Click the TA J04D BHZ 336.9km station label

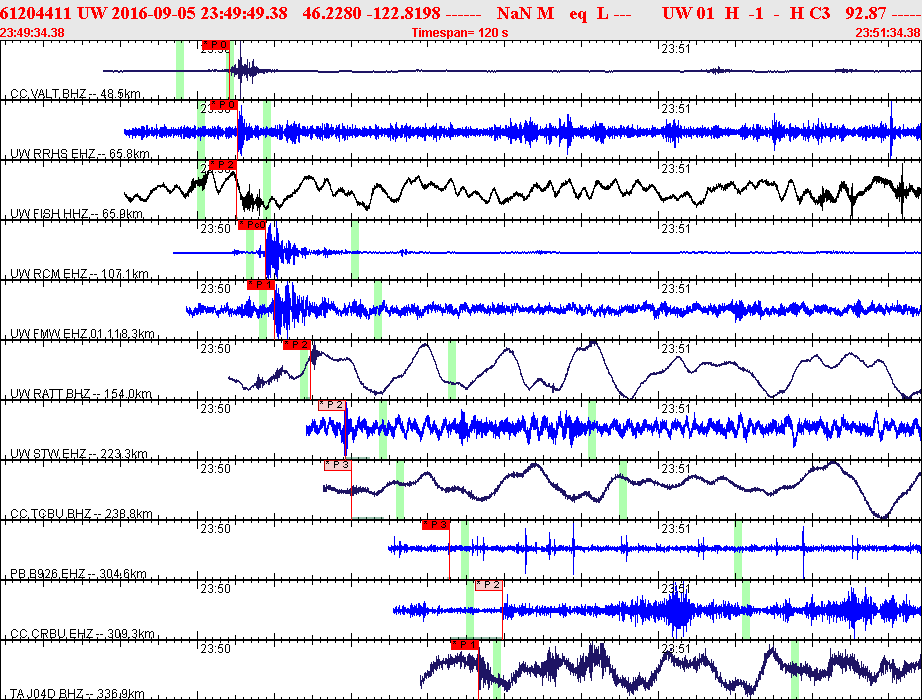[77, 694]
